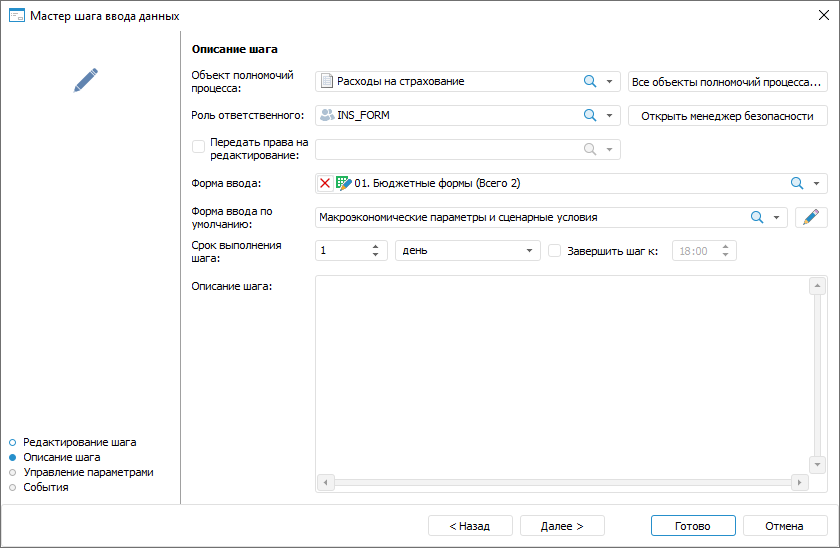Open the security manager button
The height and width of the screenshot is (548, 840).
[727, 115]
